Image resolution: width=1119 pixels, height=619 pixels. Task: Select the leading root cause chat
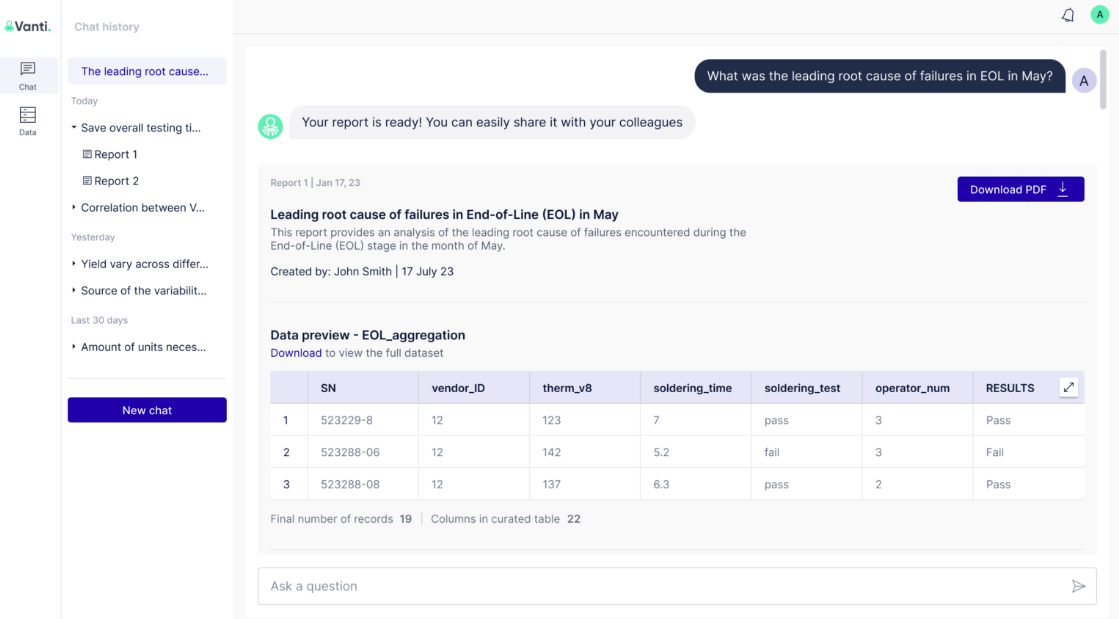146,71
